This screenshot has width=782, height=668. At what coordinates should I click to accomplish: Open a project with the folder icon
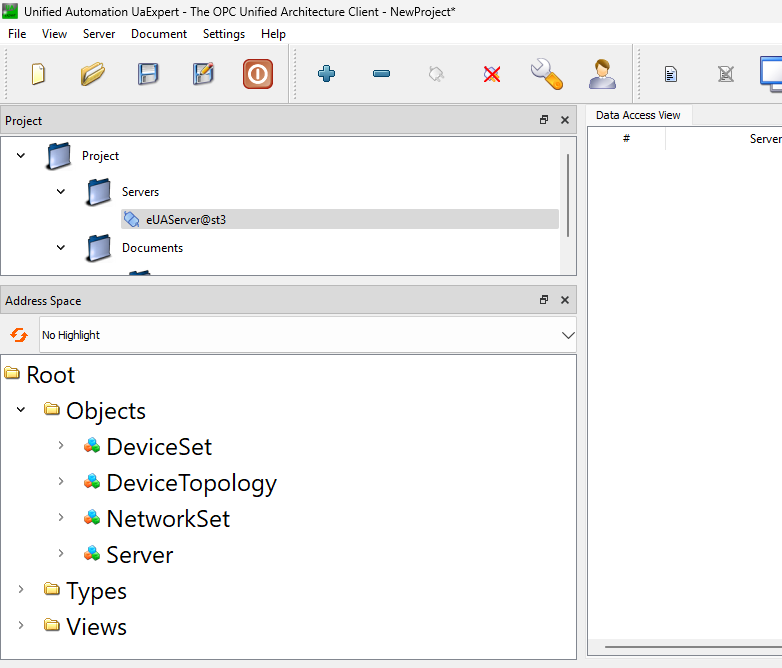tap(93, 74)
